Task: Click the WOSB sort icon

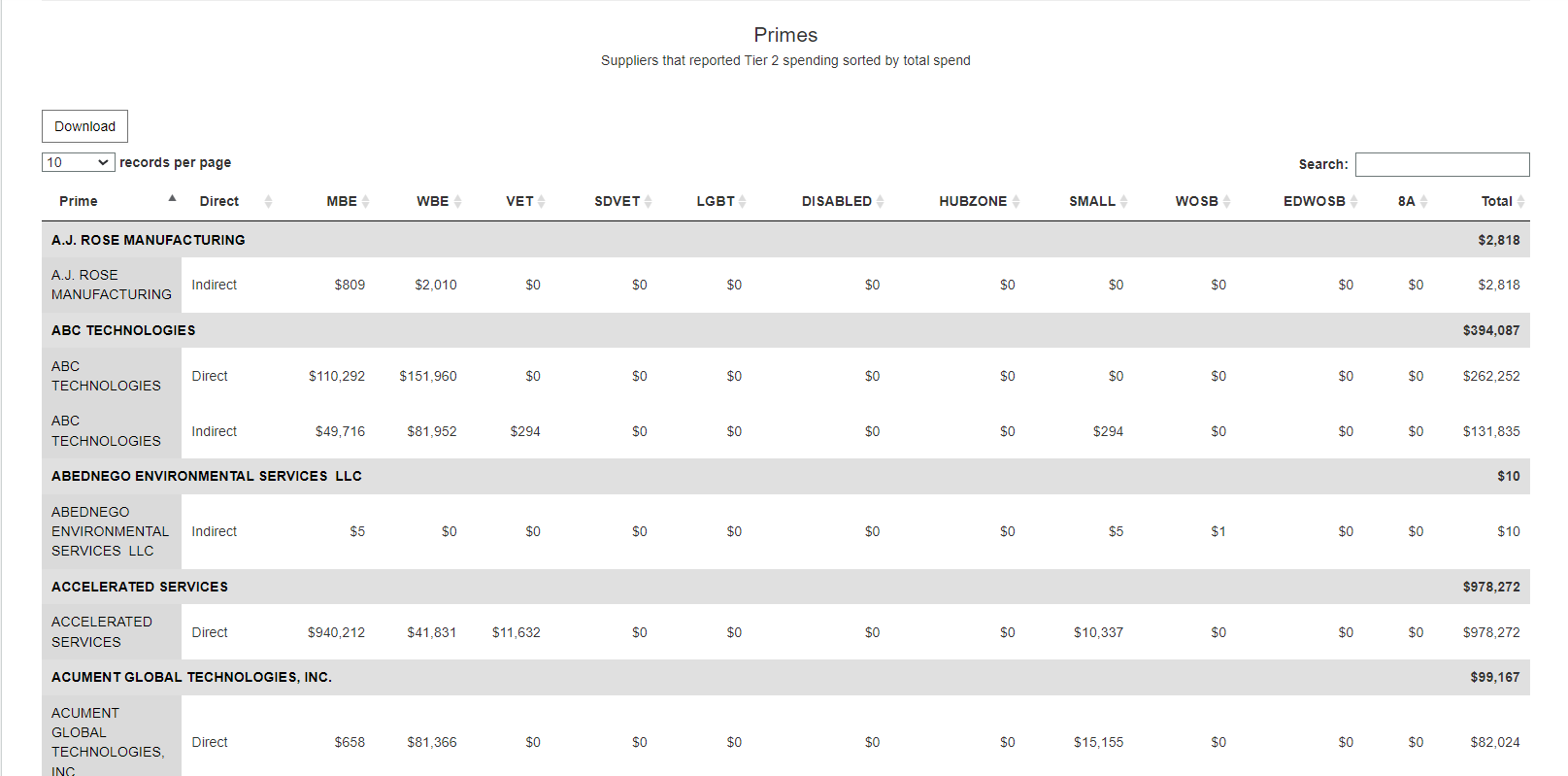Action: [1226, 201]
